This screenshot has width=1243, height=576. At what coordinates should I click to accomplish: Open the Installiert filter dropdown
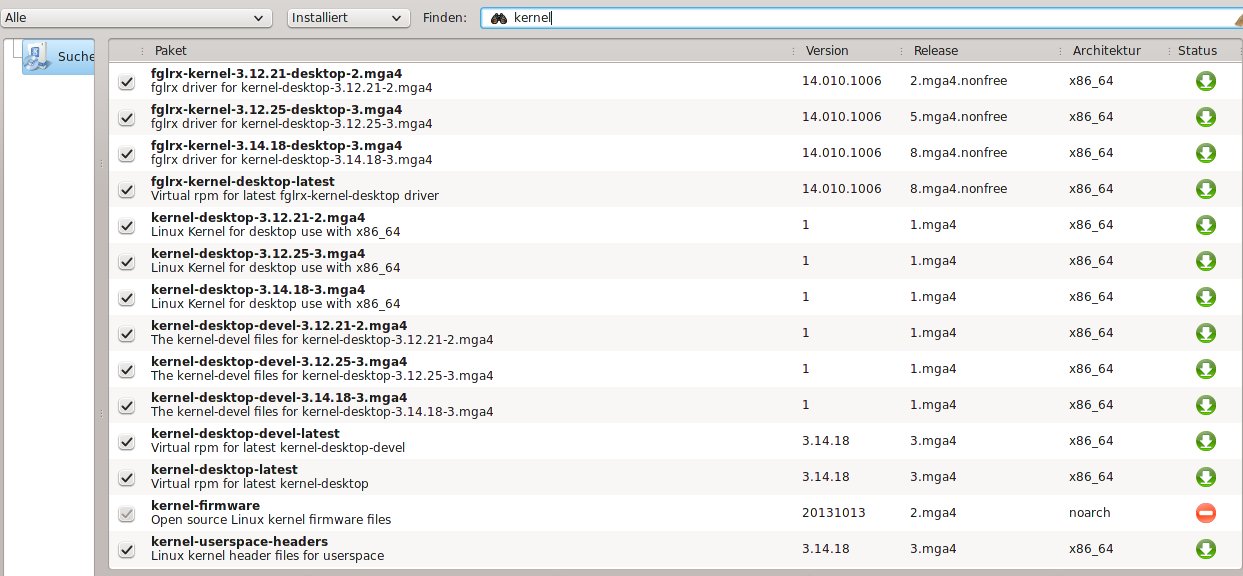coord(349,18)
